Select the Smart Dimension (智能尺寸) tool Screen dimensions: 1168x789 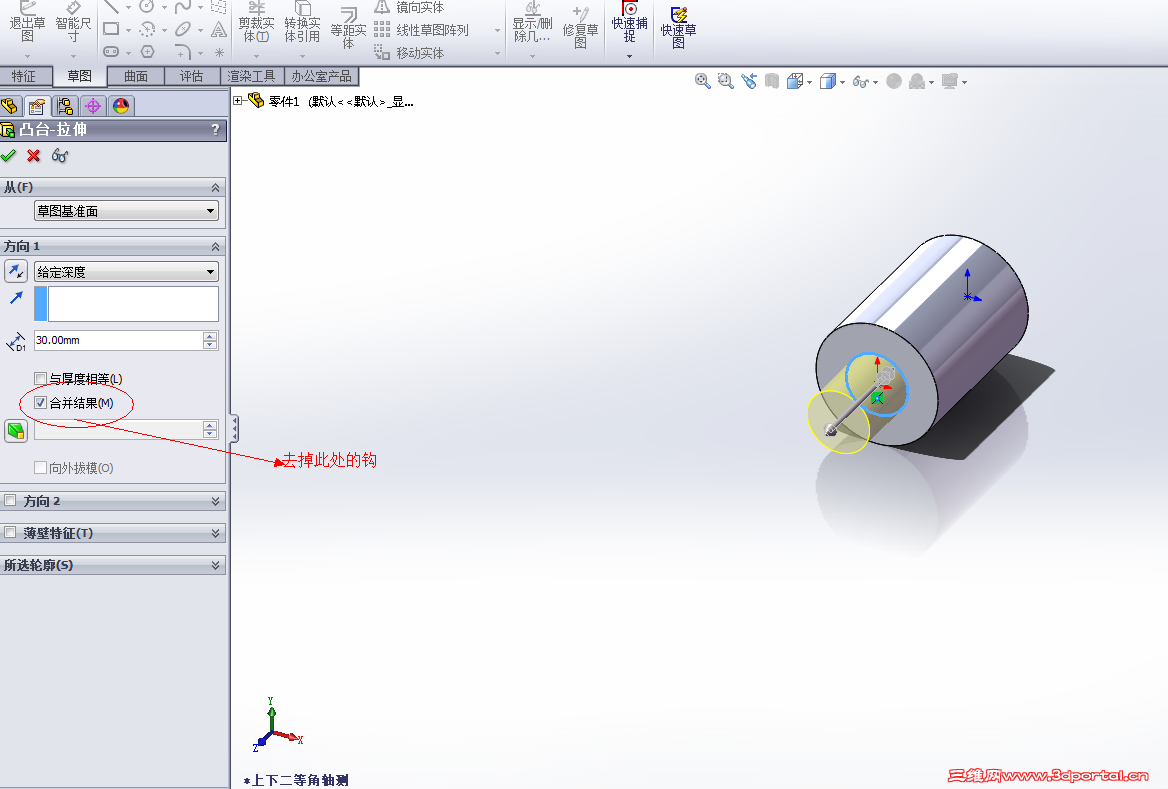tap(73, 22)
